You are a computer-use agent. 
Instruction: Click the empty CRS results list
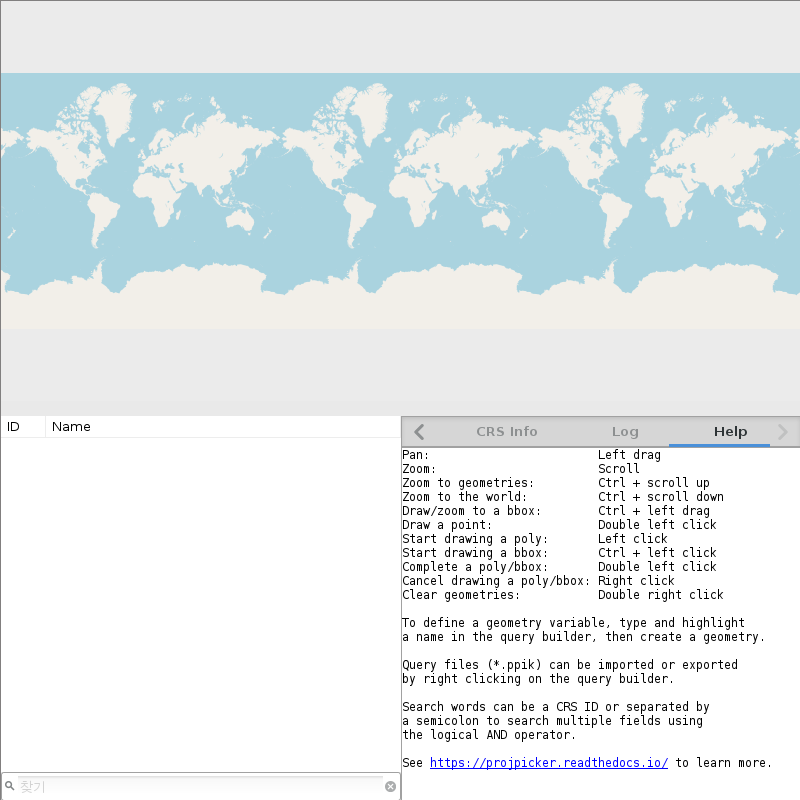(x=200, y=600)
